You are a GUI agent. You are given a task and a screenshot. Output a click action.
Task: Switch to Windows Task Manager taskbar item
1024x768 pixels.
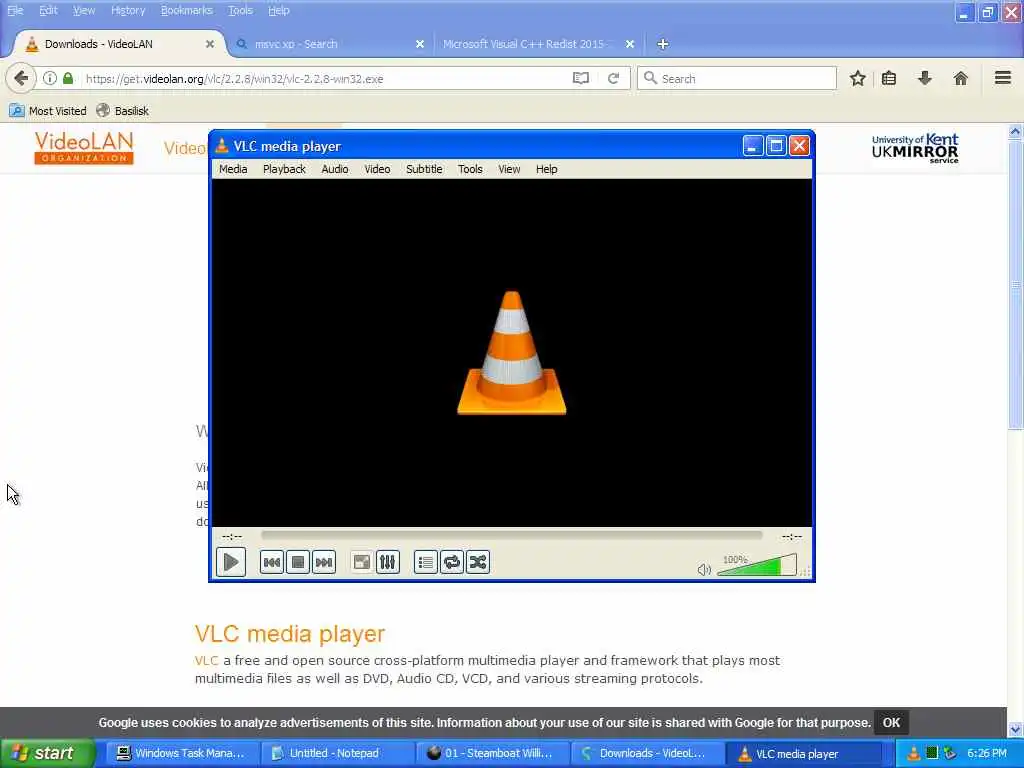[181, 753]
